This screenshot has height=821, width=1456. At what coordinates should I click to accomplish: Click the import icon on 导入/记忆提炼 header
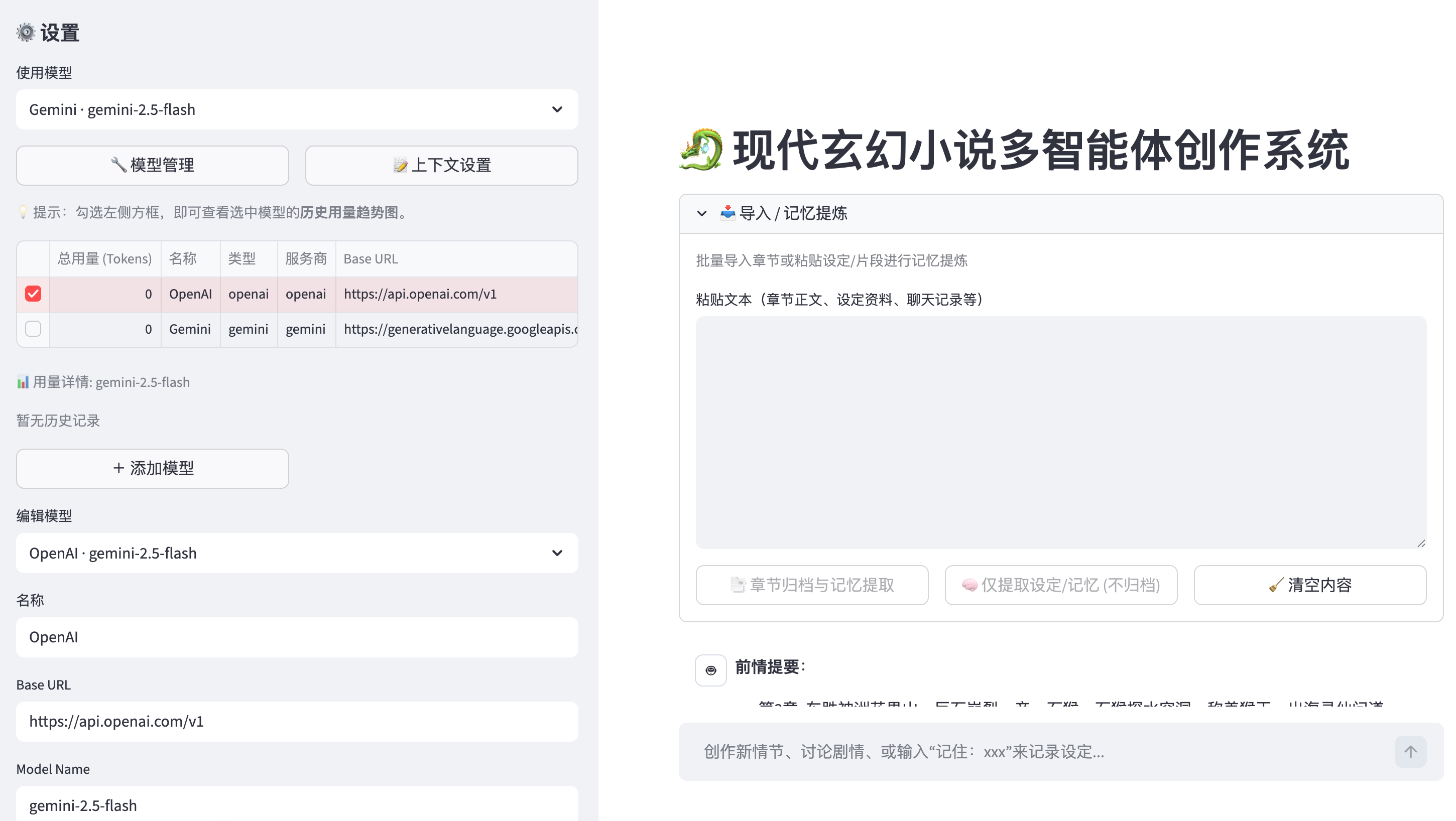point(728,213)
